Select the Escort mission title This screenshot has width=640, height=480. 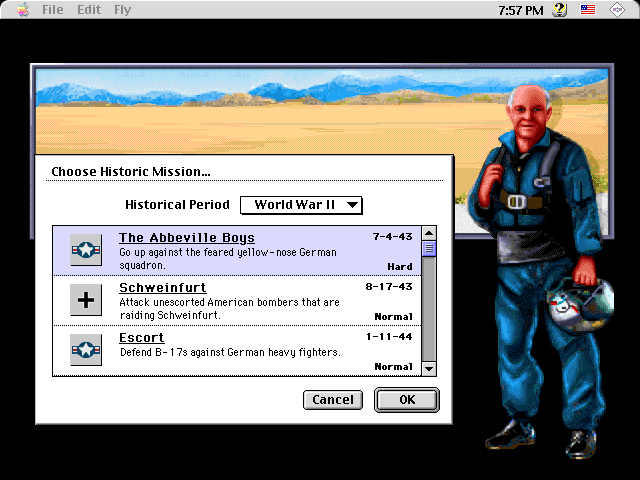point(142,338)
